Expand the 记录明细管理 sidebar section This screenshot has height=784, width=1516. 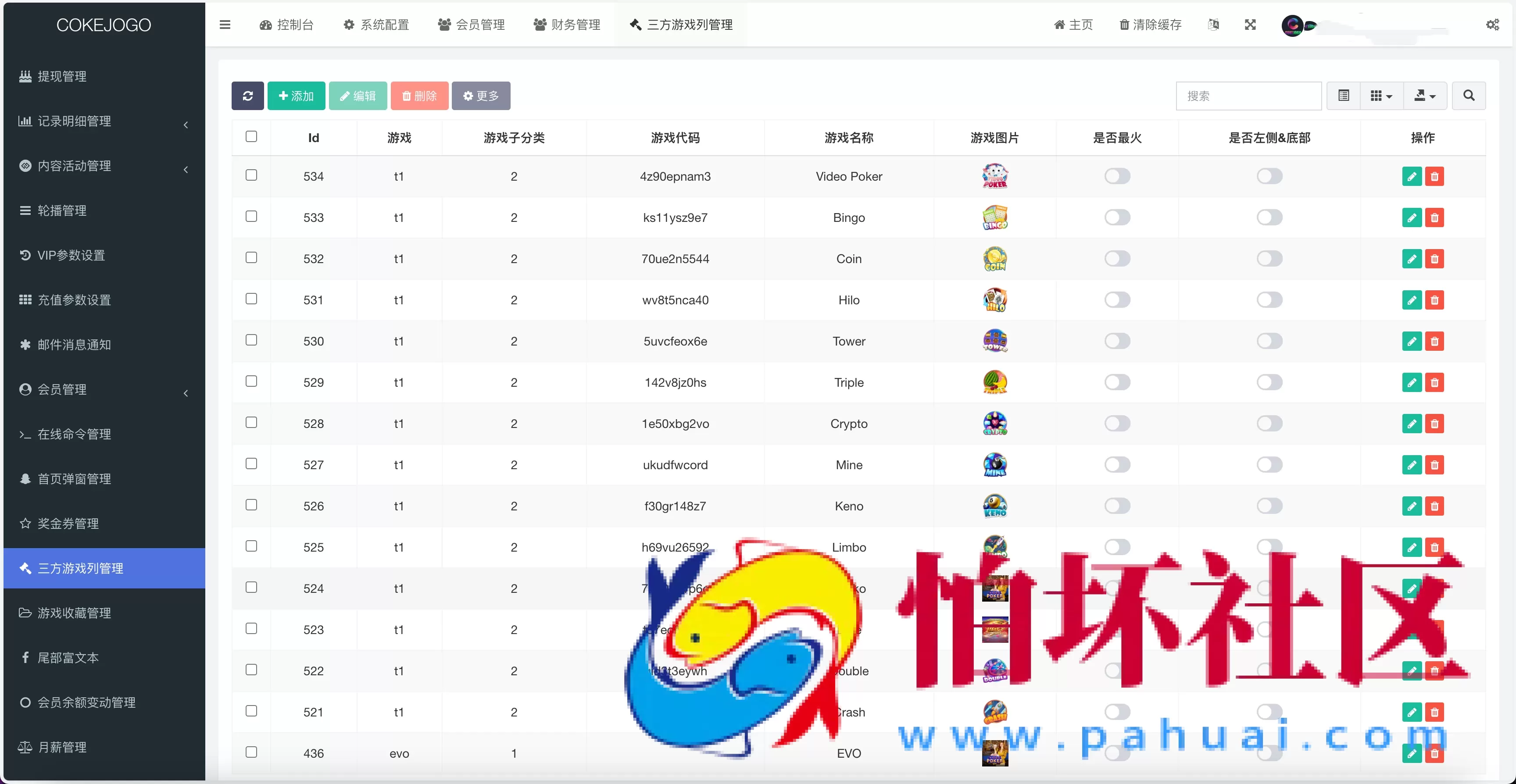74,121
